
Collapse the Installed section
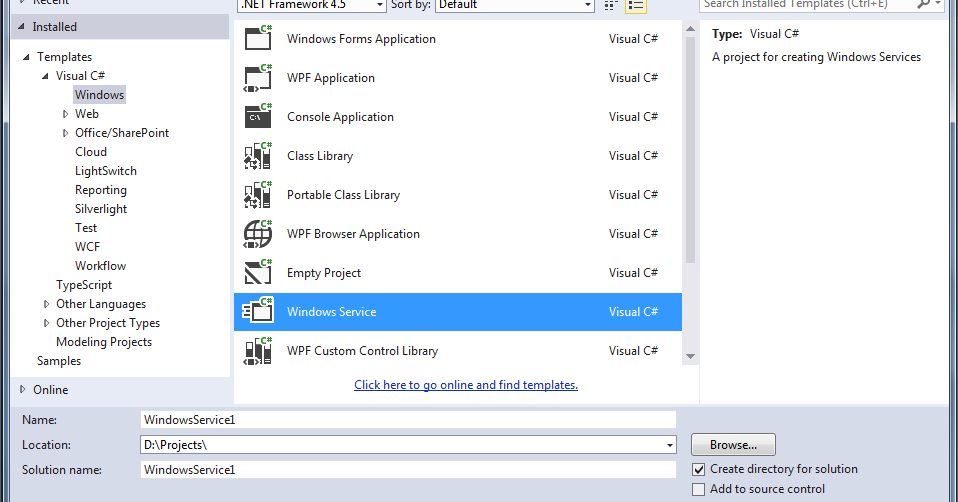22,26
